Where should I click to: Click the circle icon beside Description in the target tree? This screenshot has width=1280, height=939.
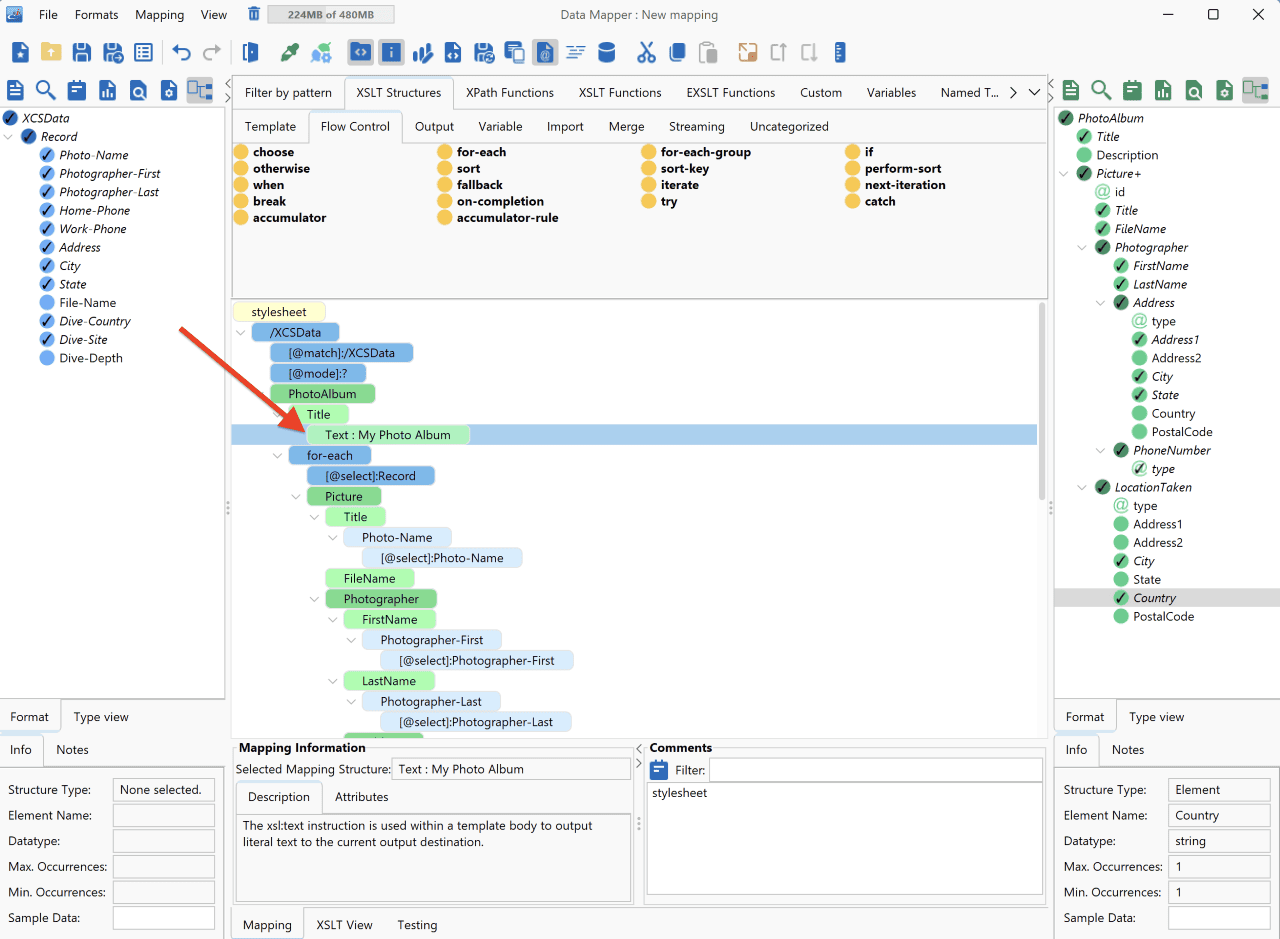point(1084,155)
